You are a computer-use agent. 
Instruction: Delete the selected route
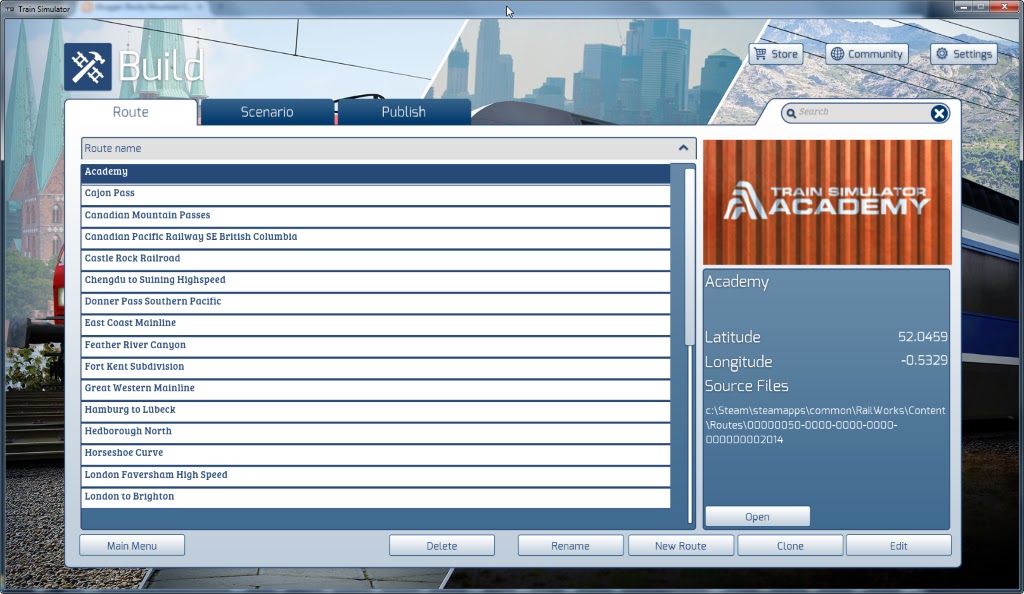(442, 545)
